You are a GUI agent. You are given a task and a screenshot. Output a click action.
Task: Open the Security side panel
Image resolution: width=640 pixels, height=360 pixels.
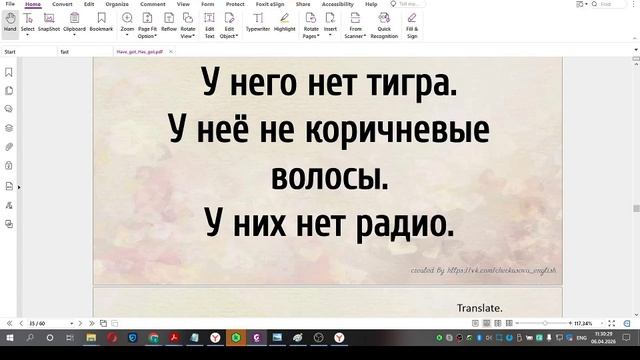pos(9,165)
